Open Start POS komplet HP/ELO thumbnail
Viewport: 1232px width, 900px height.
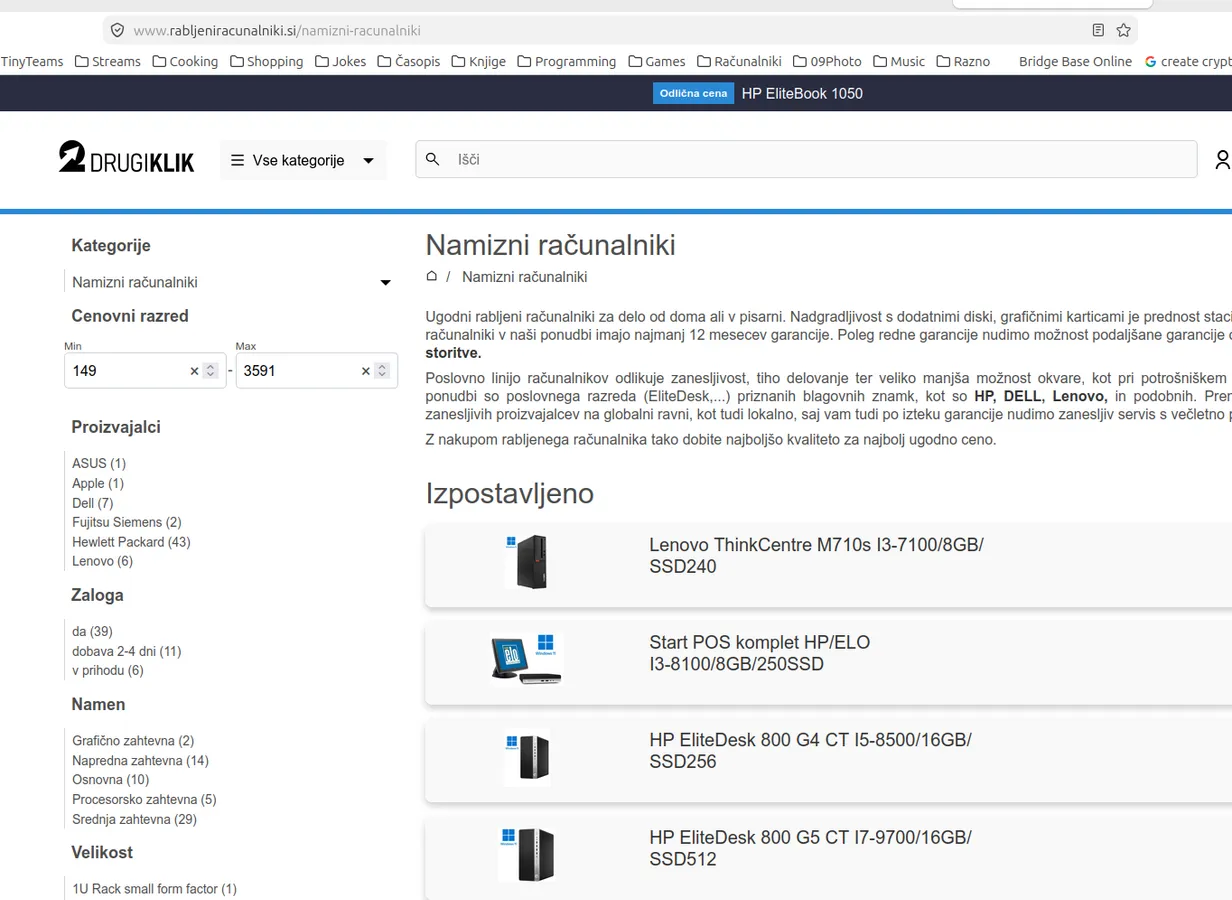(x=527, y=658)
